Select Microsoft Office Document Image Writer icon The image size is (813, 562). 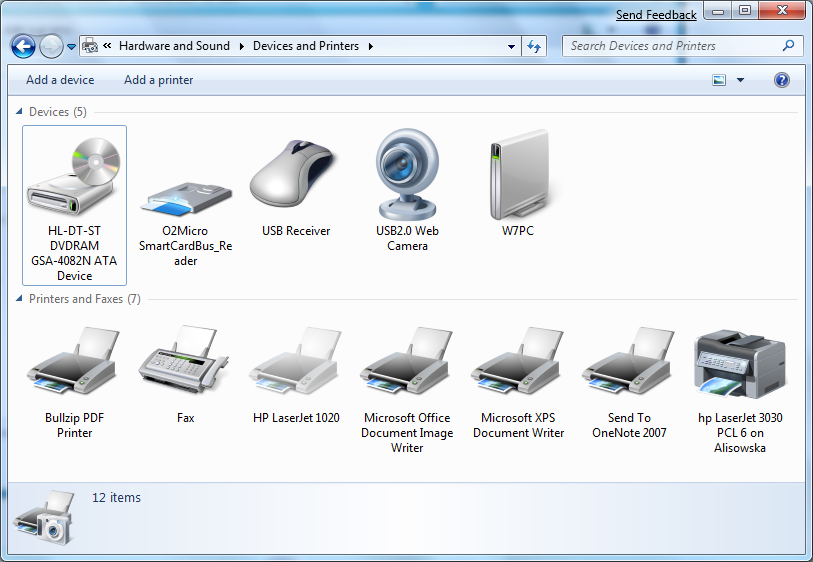point(407,360)
